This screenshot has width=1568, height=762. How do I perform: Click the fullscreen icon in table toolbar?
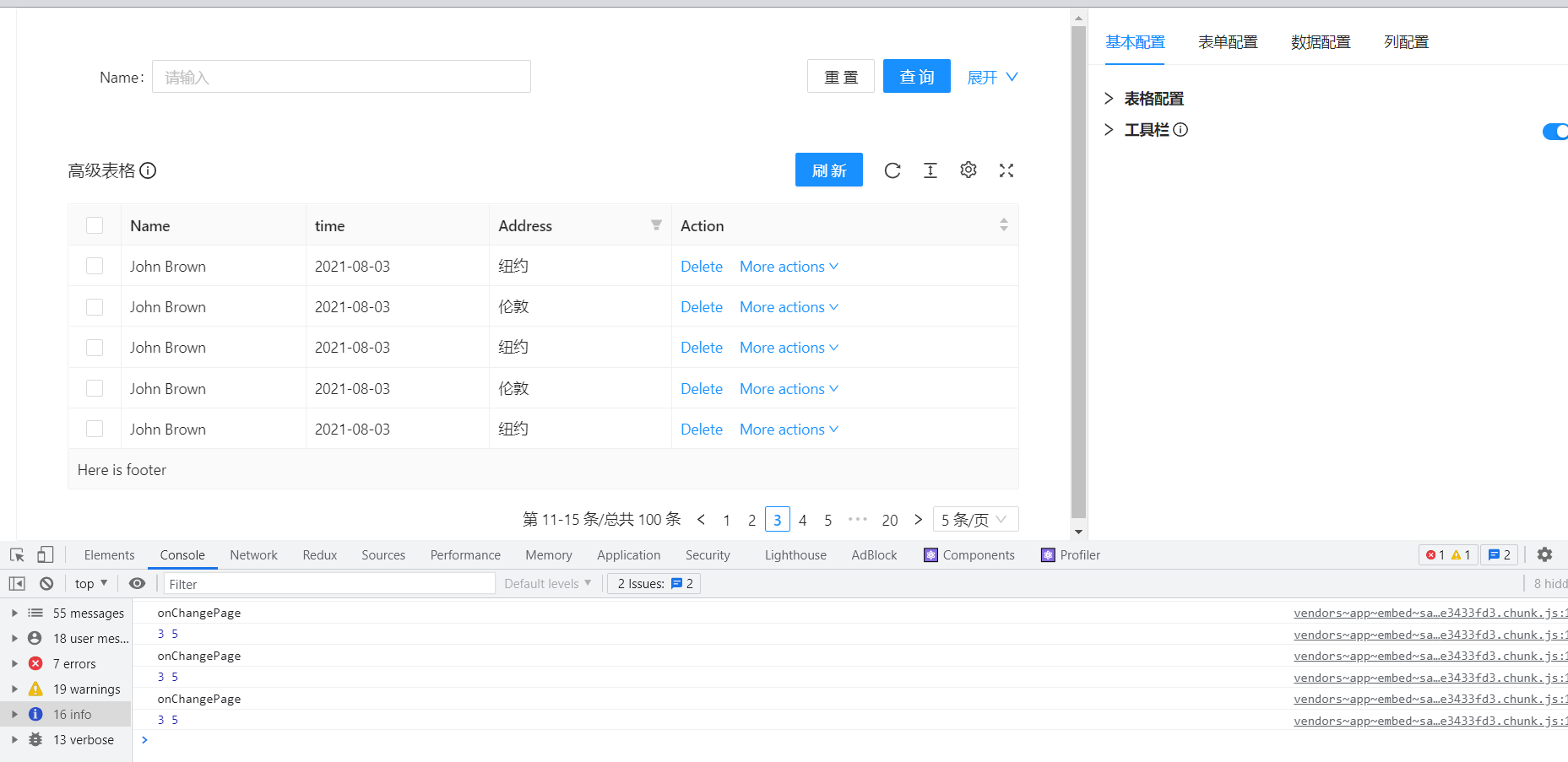[x=1006, y=170]
